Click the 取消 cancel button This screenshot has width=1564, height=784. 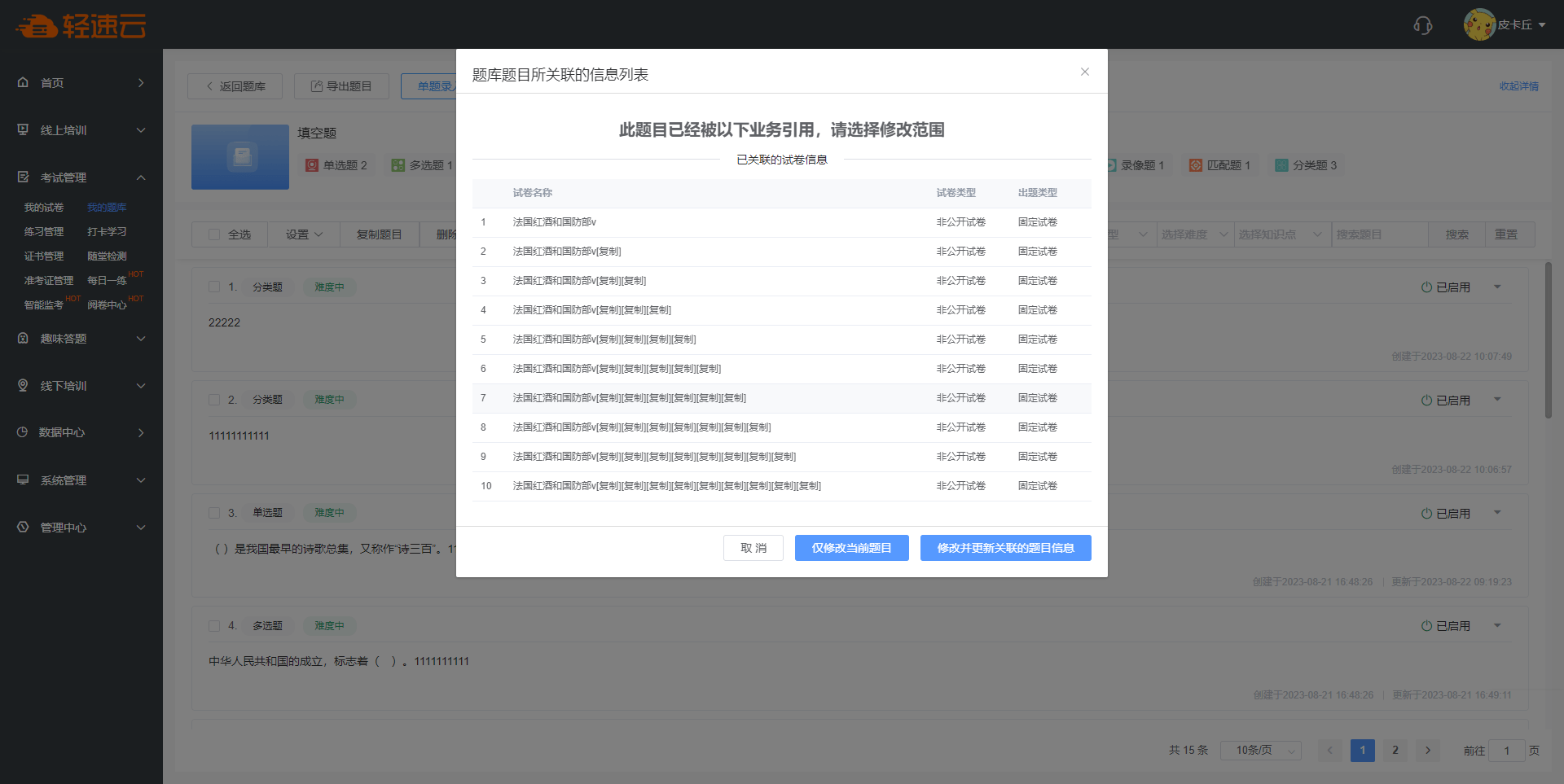753,548
